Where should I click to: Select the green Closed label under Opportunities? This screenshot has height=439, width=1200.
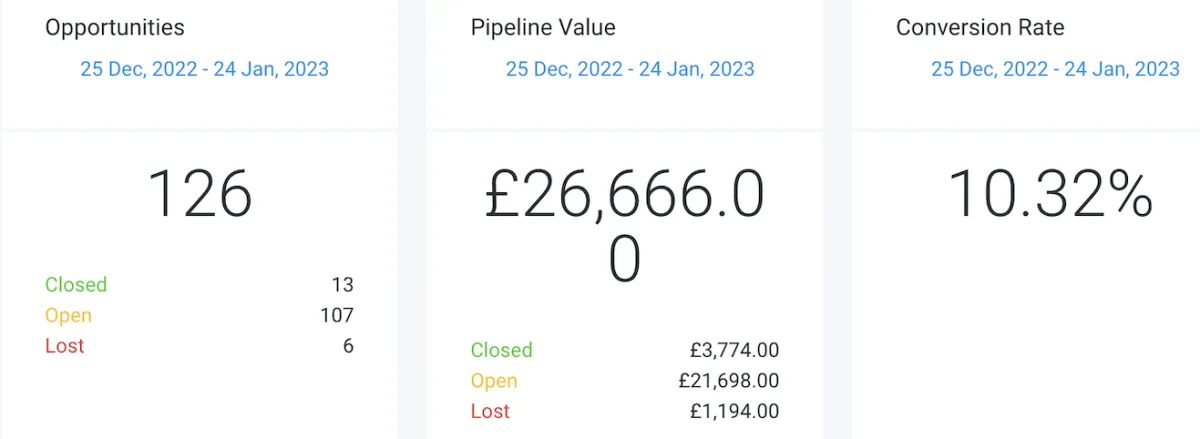coord(76,285)
